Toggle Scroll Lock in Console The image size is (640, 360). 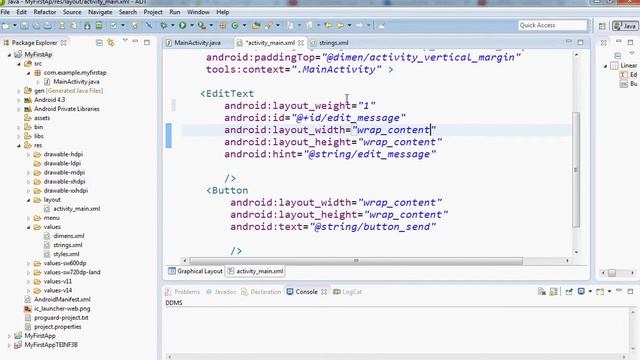click(x=553, y=291)
